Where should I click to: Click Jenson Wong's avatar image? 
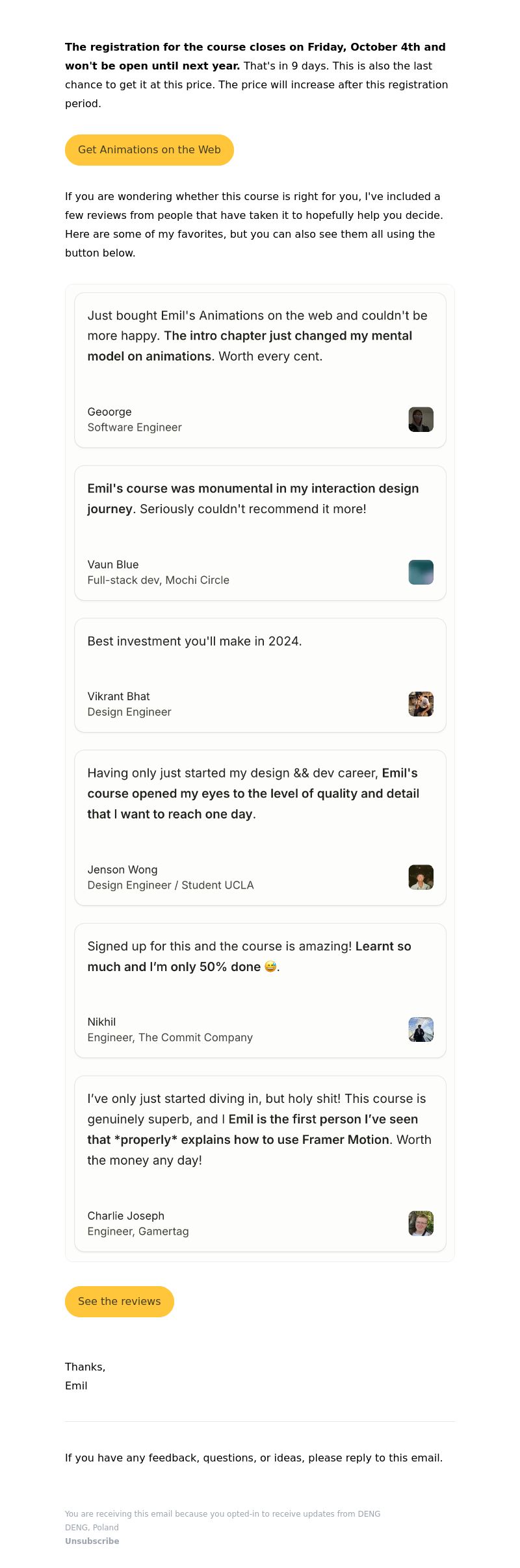point(421,878)
